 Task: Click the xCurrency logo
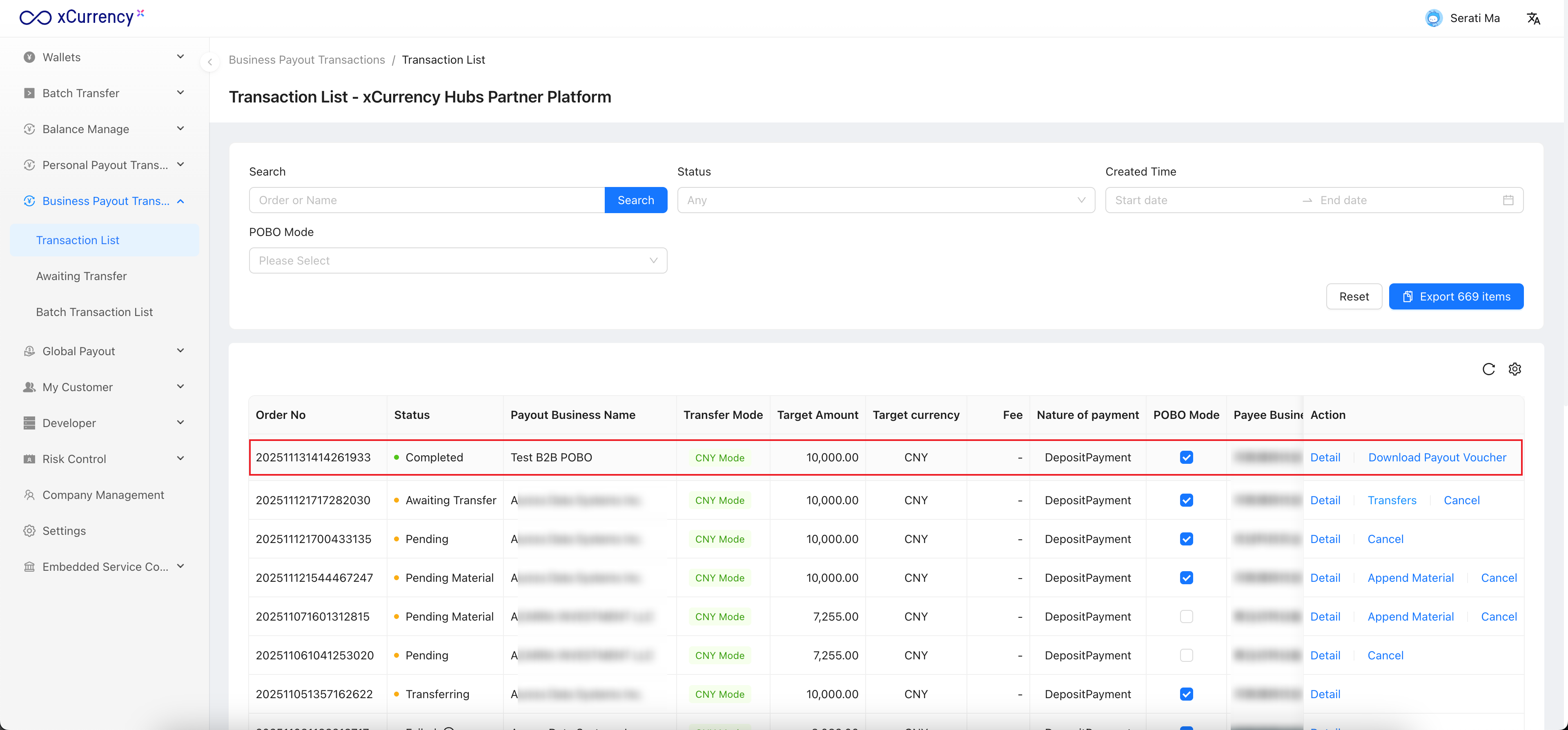82,17
